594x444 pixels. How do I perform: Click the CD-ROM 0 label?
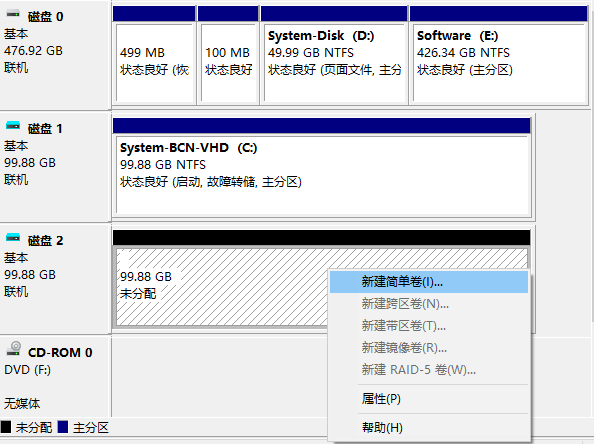(x=60, y=353)
